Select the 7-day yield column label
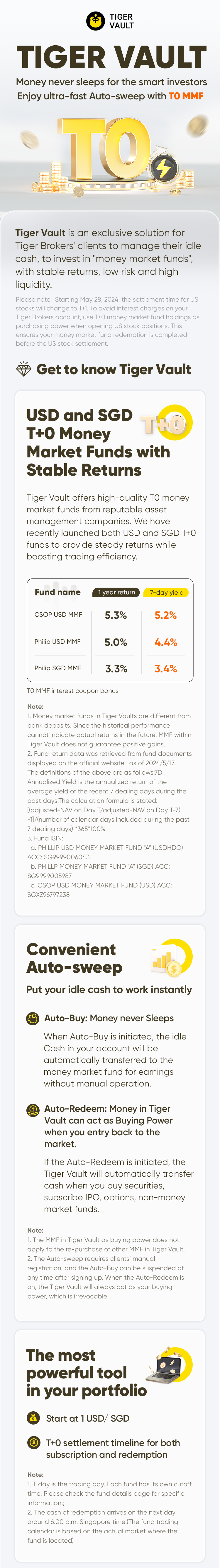This screenshot has height=1568, width=220. click(166, 592)
